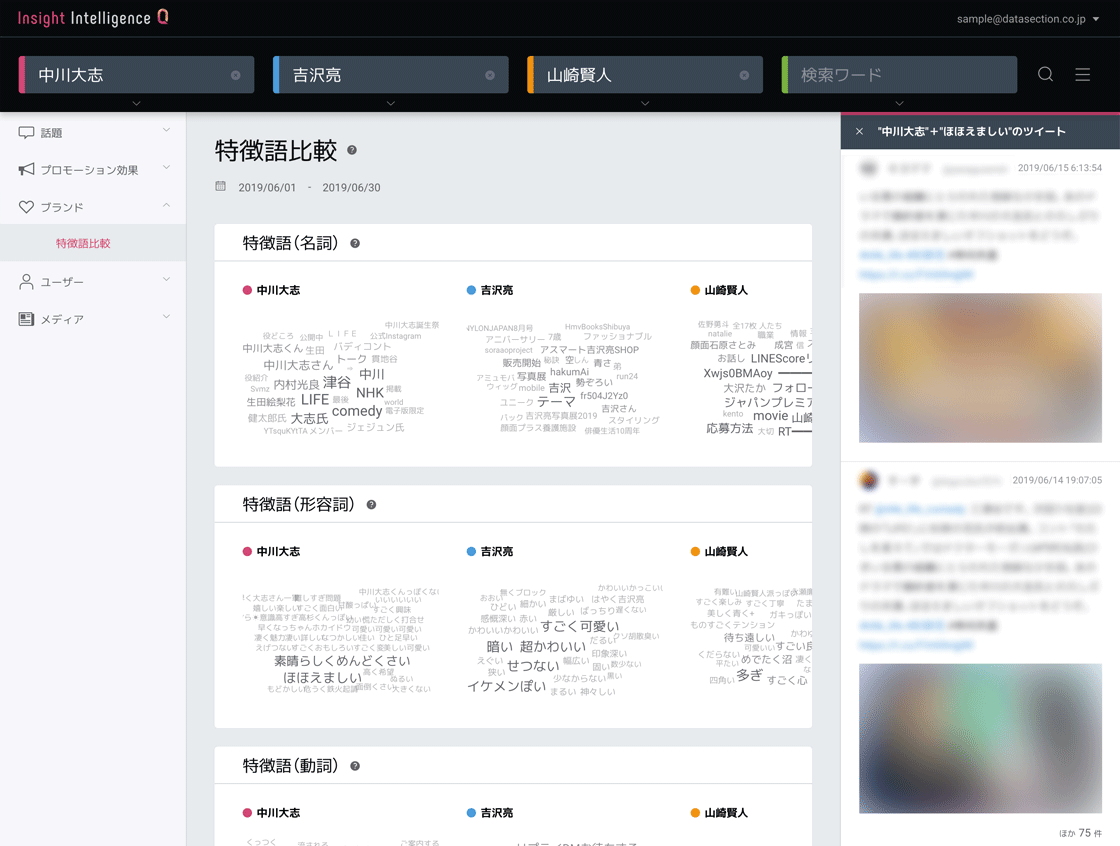Viewport: 1120px width, 846px height.
Task: Click the プロモーション効果 megaphone icon
Action: point(26,169)
